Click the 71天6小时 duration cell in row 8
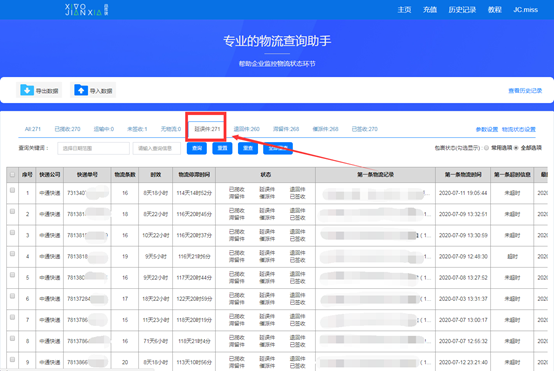The height and width of the screenshot is (371, 554). (156, 341)
